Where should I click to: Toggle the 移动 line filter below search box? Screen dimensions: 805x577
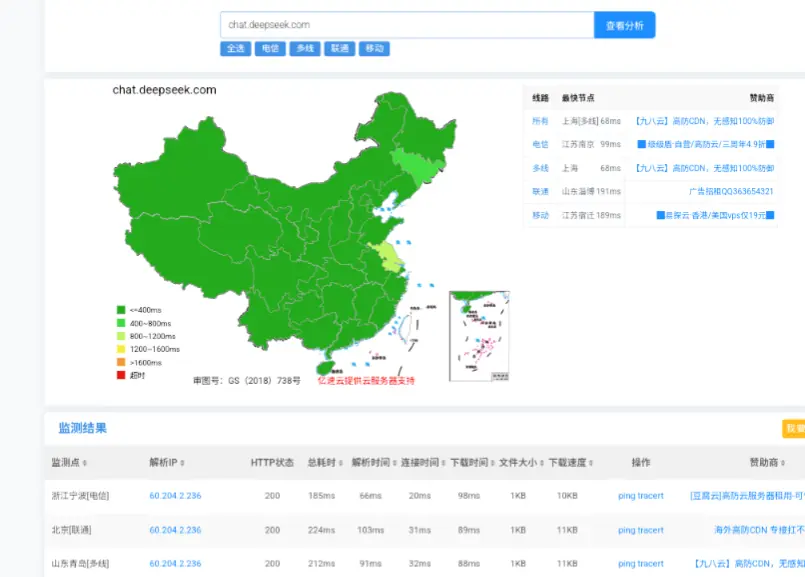(374, 48)
